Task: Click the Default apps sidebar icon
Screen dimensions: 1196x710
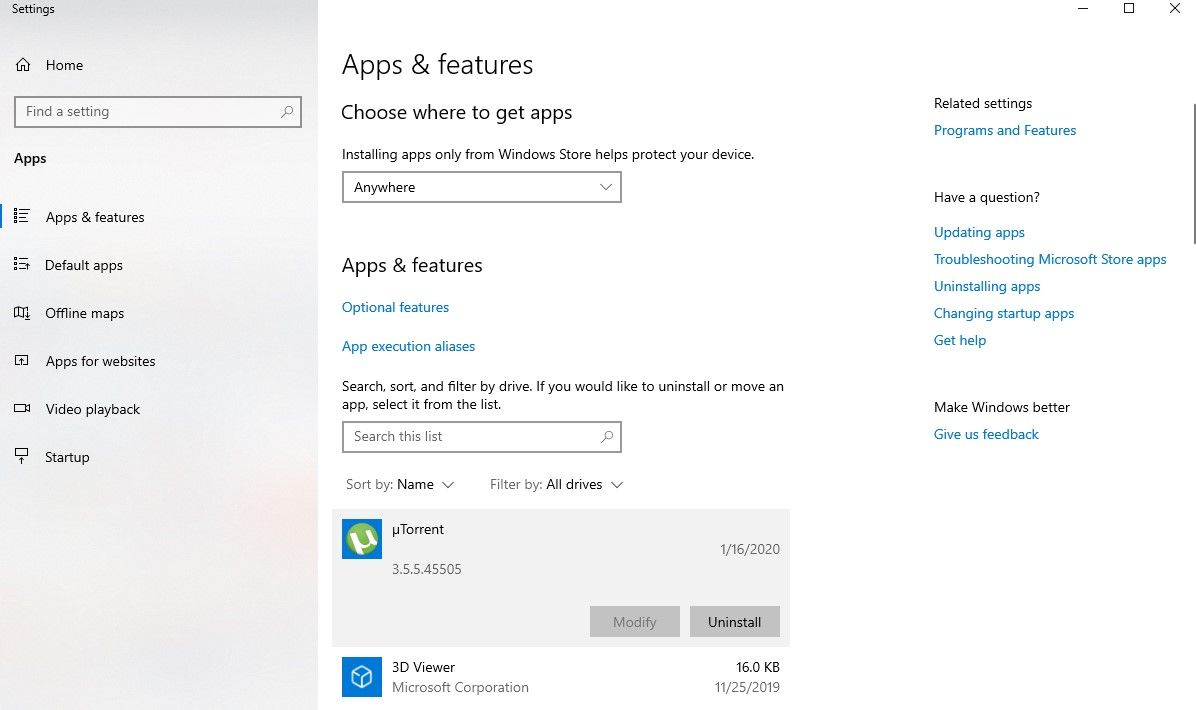Action: (x=22, y=265)
